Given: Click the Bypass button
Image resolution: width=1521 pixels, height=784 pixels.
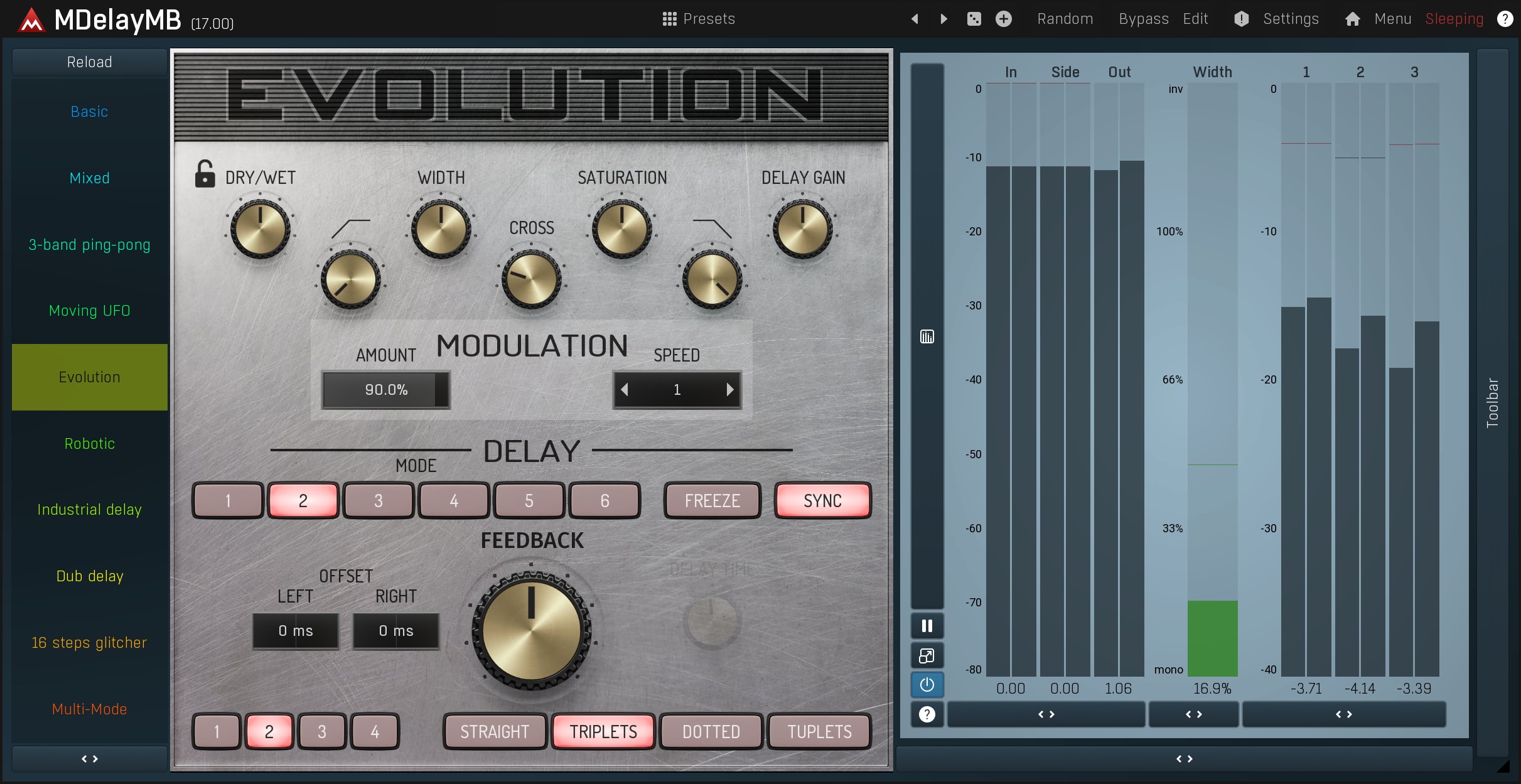Looking at the screenshot, I should pos(1143,19).
